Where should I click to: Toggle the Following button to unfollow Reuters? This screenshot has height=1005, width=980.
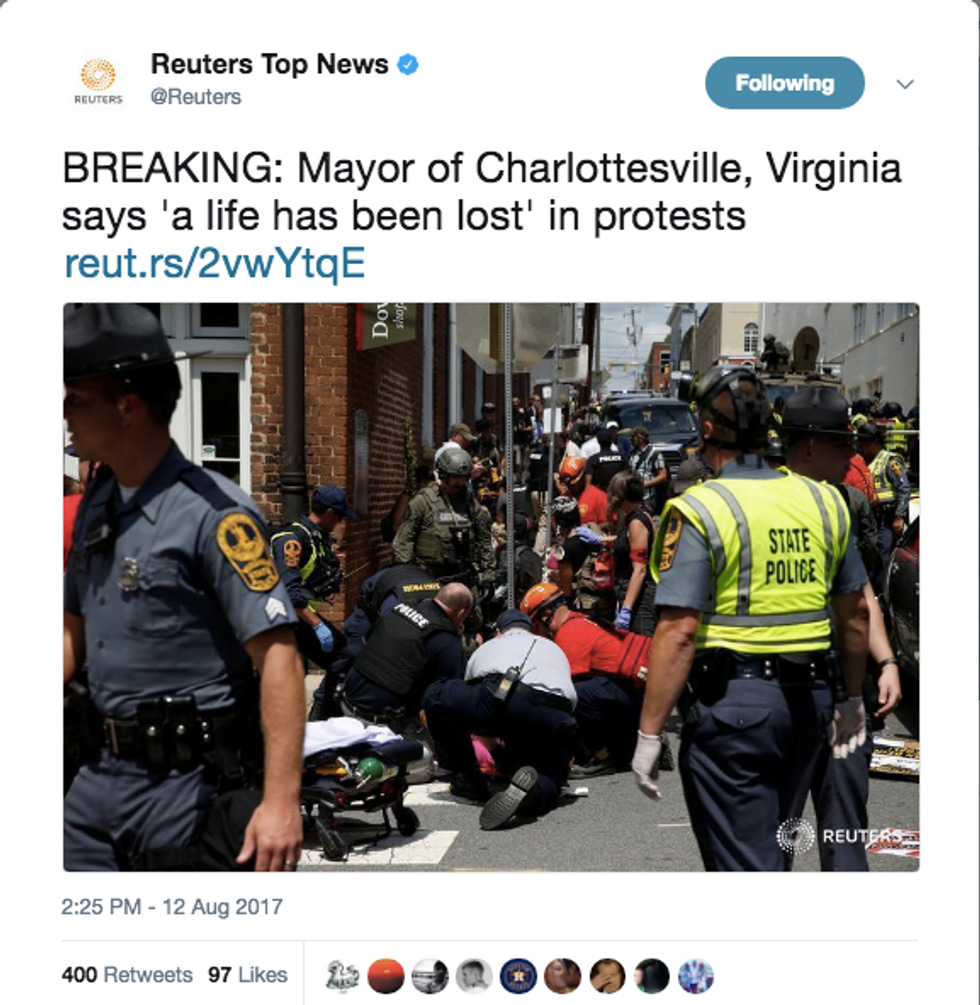[x=785, y=83]
